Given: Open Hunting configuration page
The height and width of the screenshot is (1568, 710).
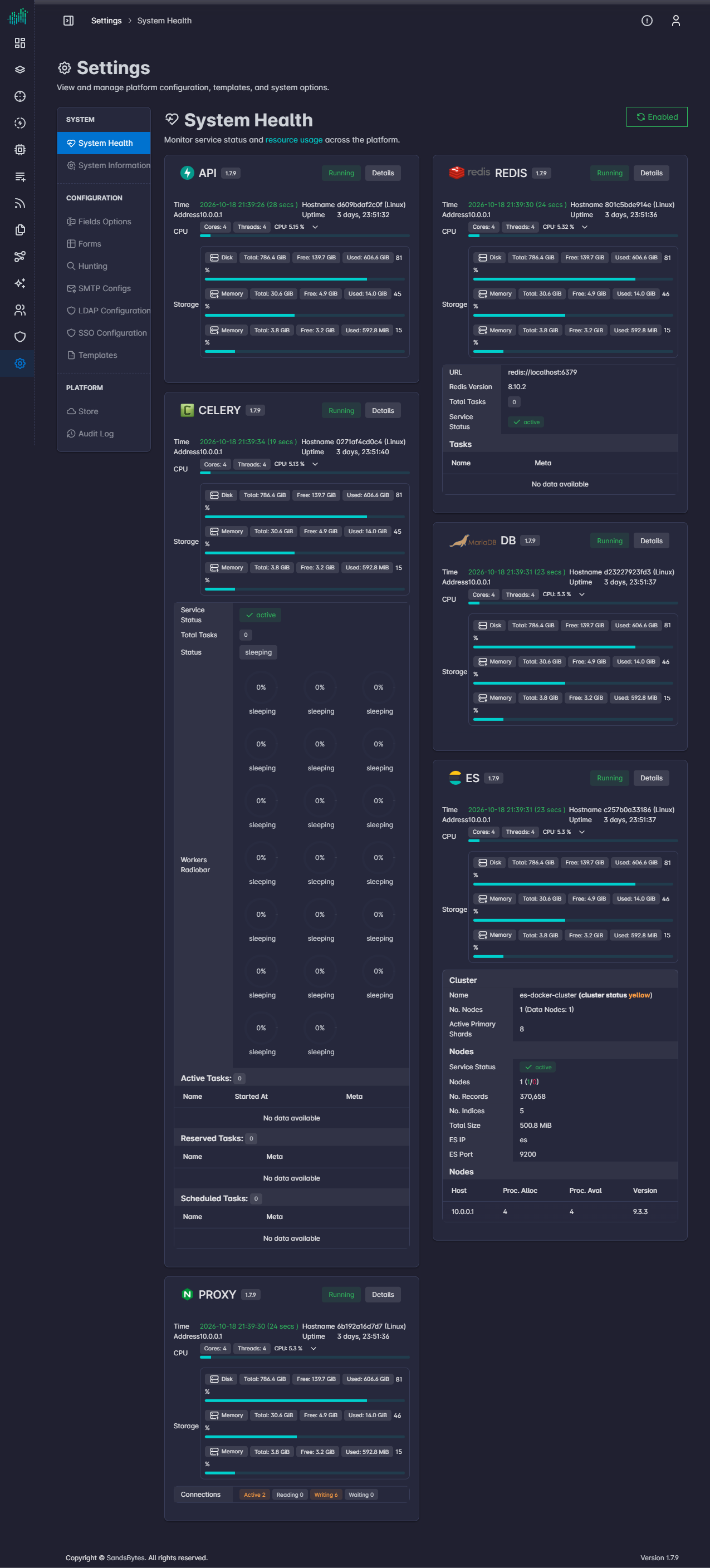Looking at the screenshot, I should [x=104, y=266].
